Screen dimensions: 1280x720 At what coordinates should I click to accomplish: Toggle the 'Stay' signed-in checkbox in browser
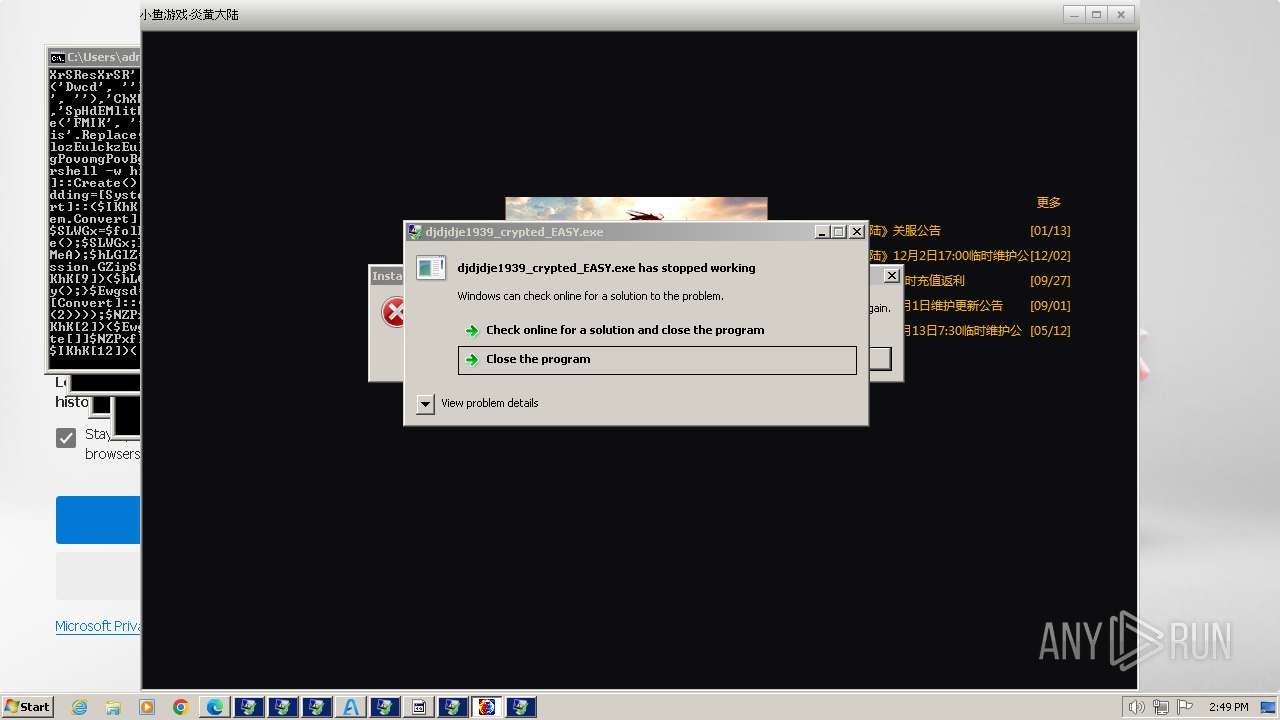point(66,438)
